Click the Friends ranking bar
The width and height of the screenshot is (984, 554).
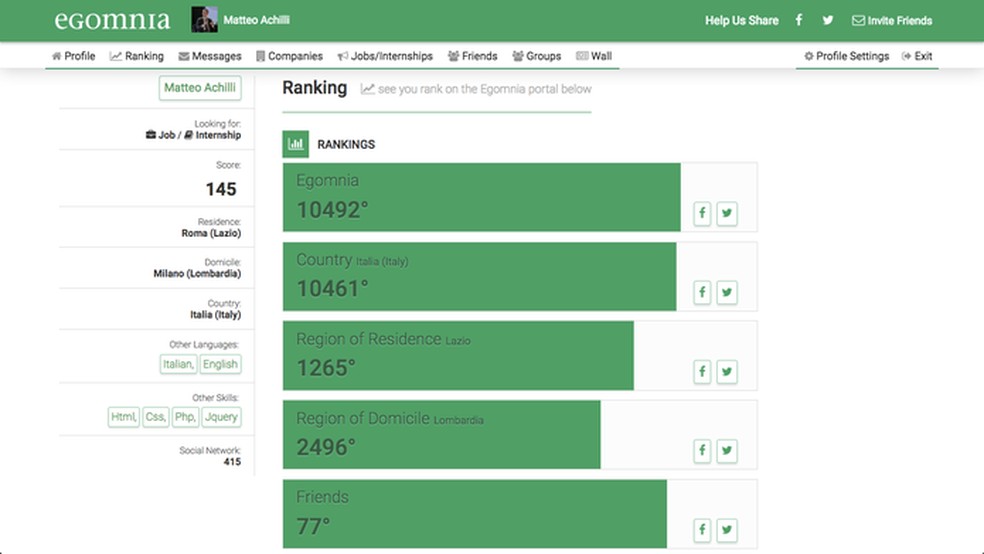click(x=474, y=513)
